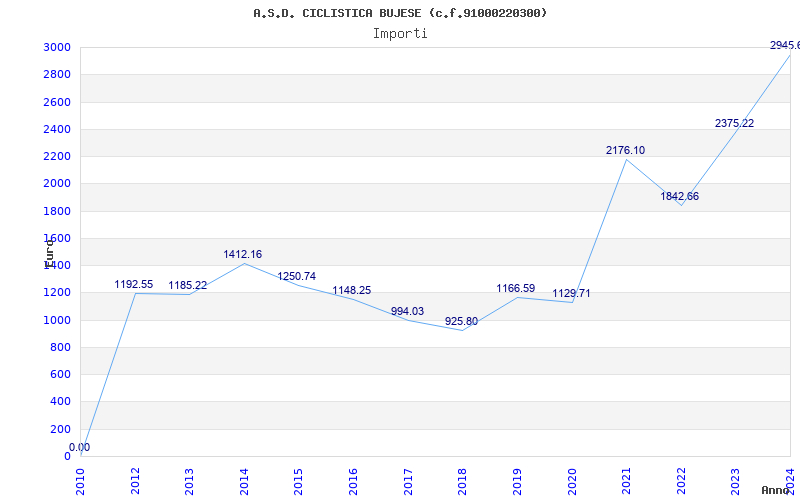
Task: Click the y-axis value 1000
Action: [57, 320]
